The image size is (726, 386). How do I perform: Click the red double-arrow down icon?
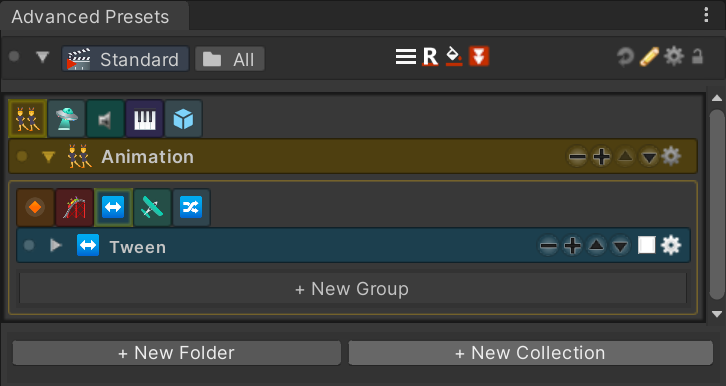[479, 56]
